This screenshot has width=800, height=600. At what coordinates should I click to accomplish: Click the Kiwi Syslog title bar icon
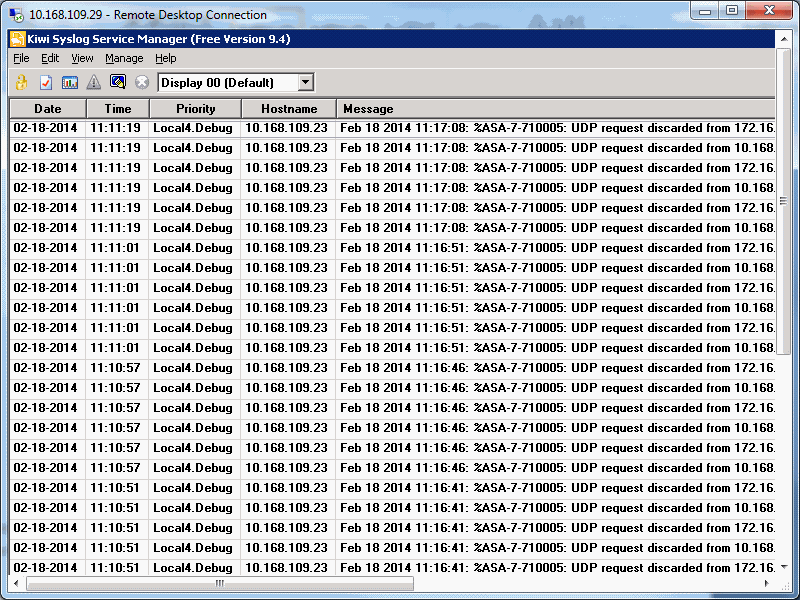click(18, 39)
